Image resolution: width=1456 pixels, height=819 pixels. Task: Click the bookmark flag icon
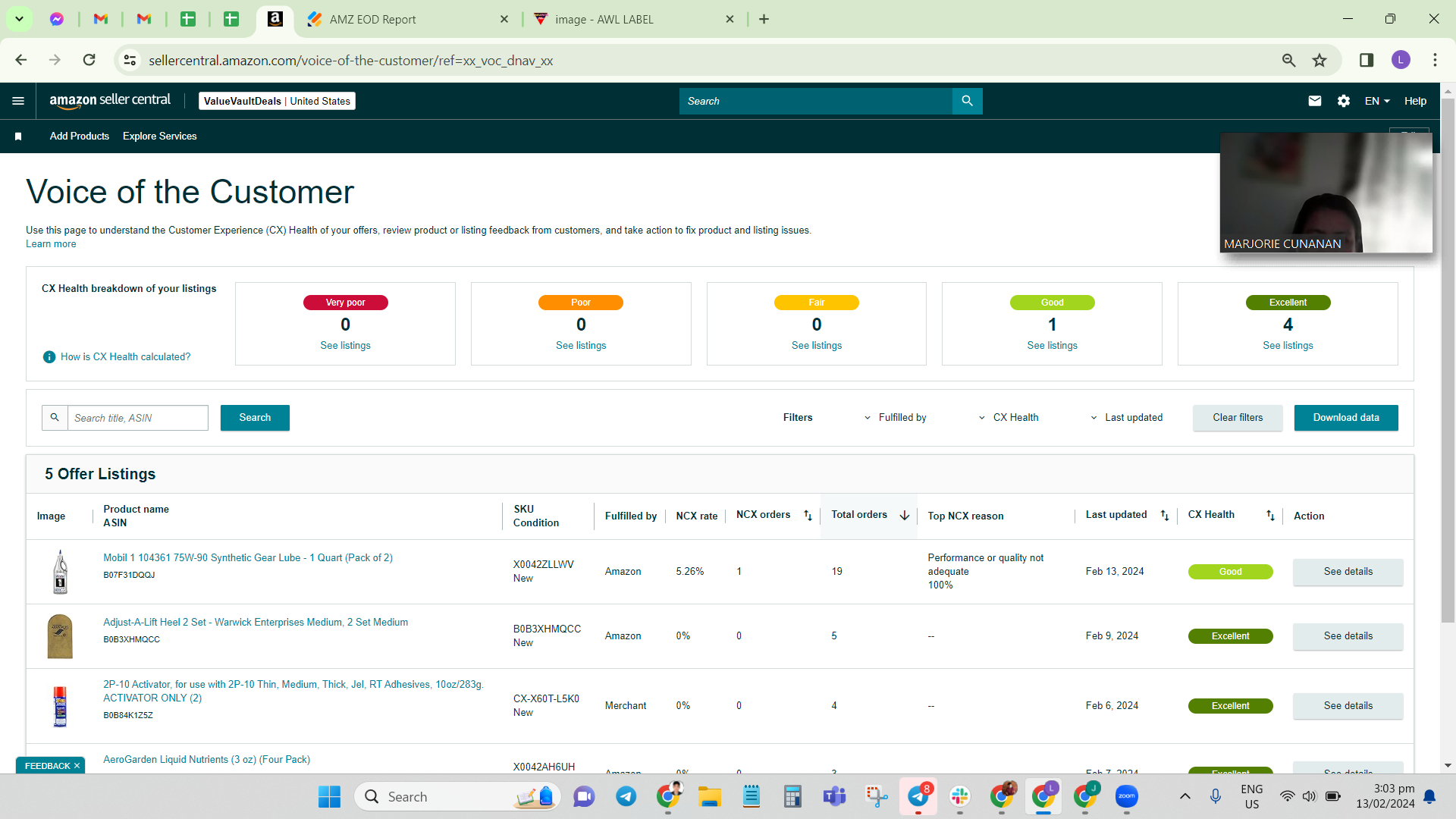click(x=18, y=136)
